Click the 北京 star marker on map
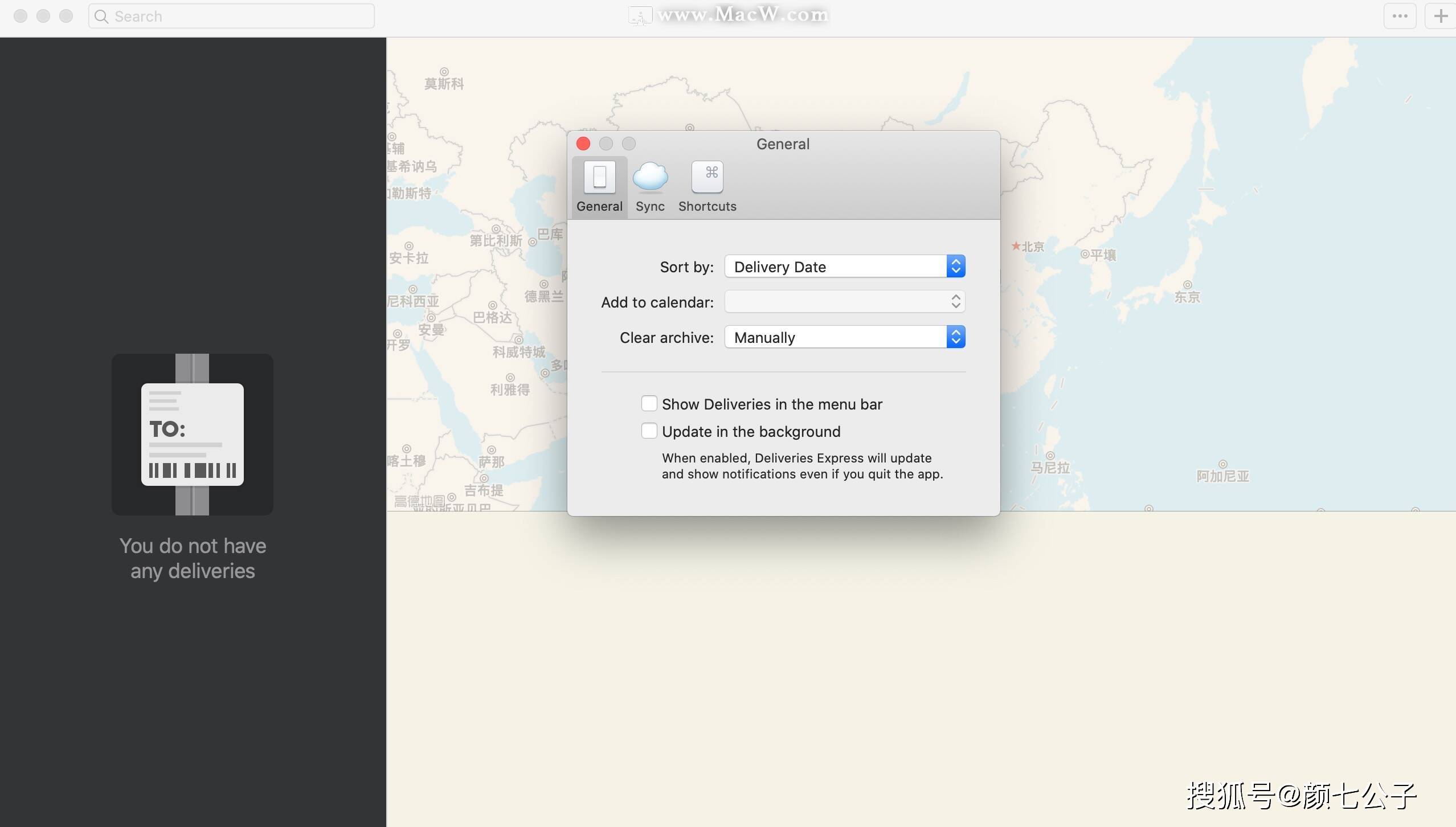This screenshot has height=827, width=1456. [1016, 246]
